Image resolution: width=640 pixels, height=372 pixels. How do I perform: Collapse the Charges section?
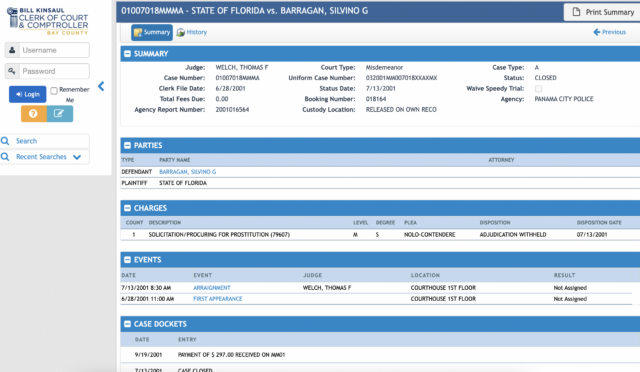point(127,208)
